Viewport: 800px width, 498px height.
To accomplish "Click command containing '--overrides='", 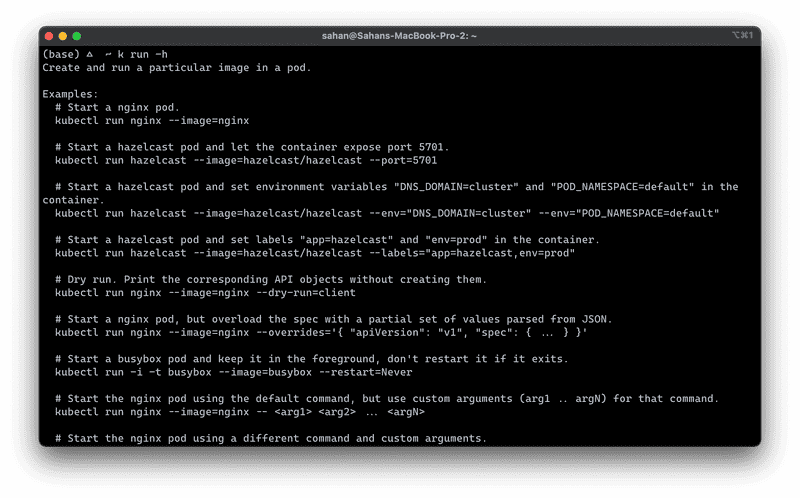I will pyautogui.click(x=321, y=333).
